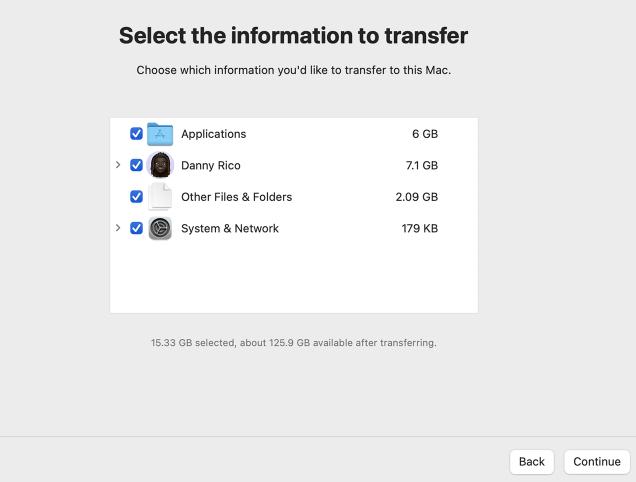Click the 15.33 GB selected status text
Image resolution: width=636 pixels, height=482 pixels.
tap(293, 343)
